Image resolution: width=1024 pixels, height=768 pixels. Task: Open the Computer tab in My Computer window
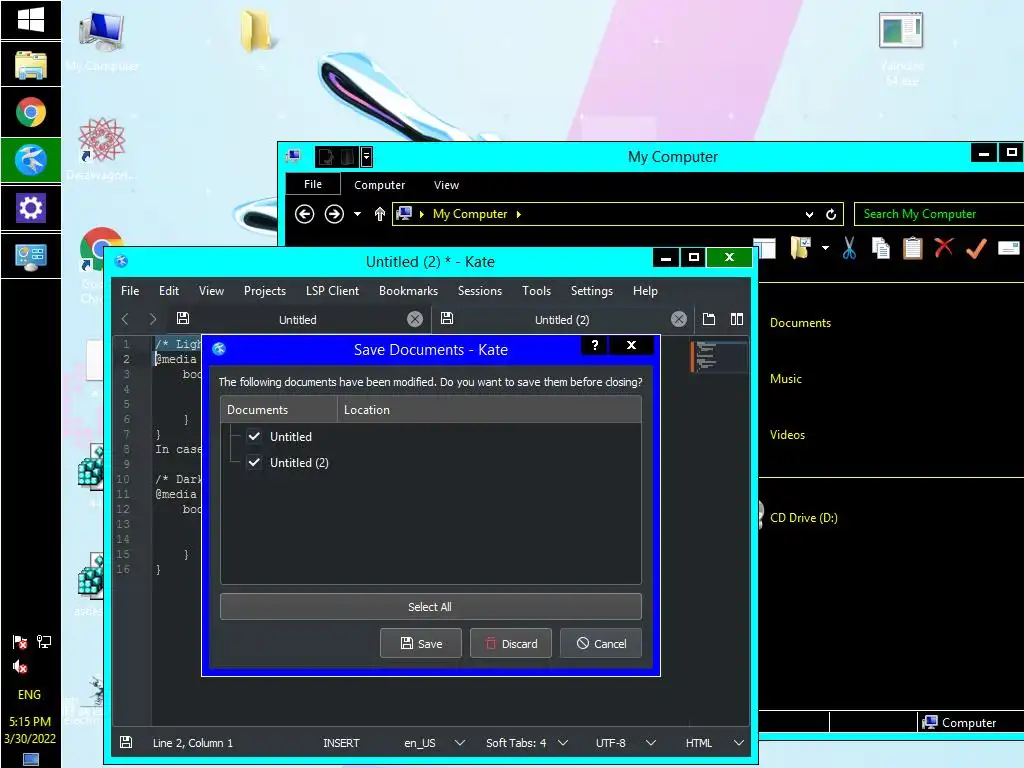(379, 185)
